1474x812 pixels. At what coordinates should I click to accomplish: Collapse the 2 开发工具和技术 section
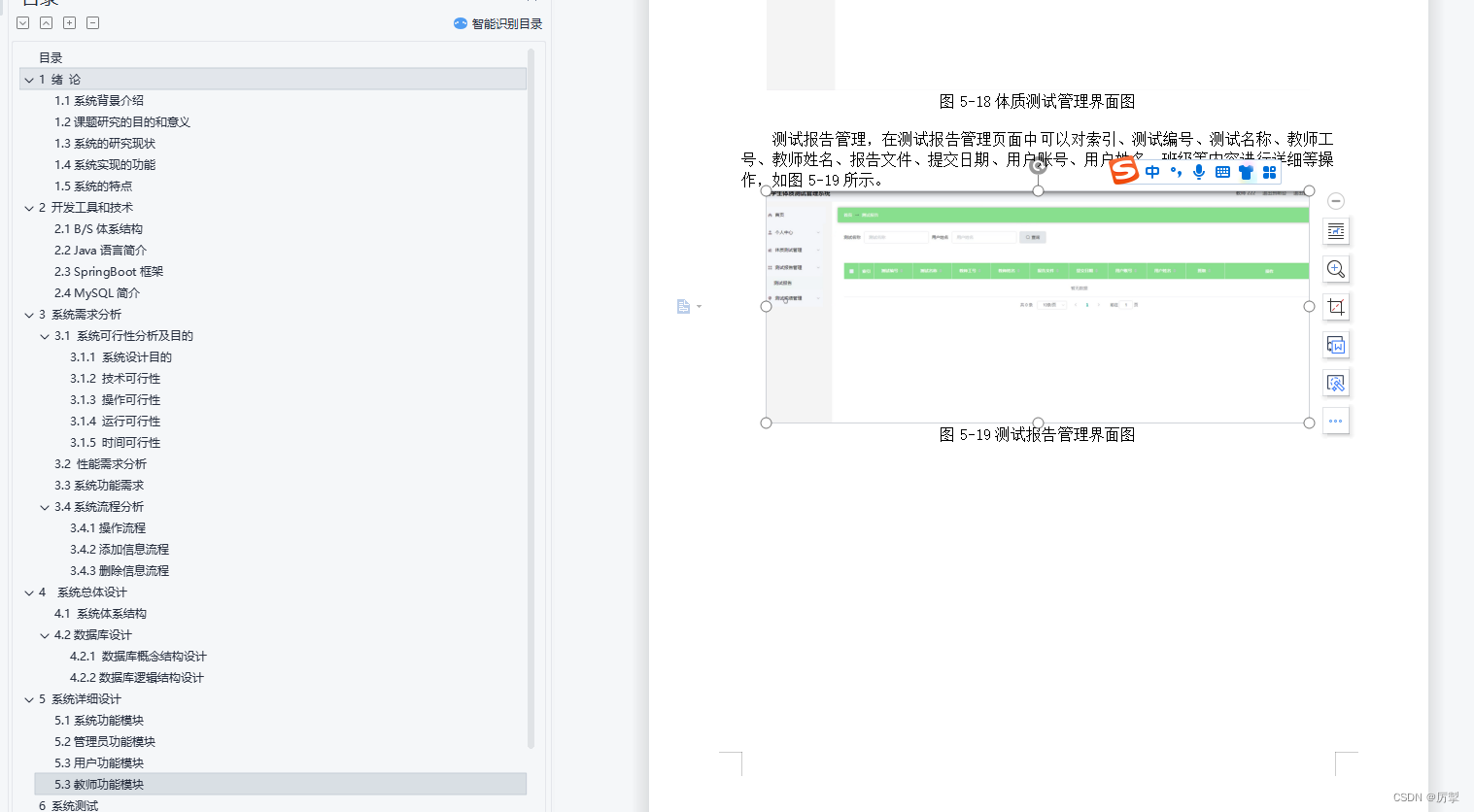[29, 208]
